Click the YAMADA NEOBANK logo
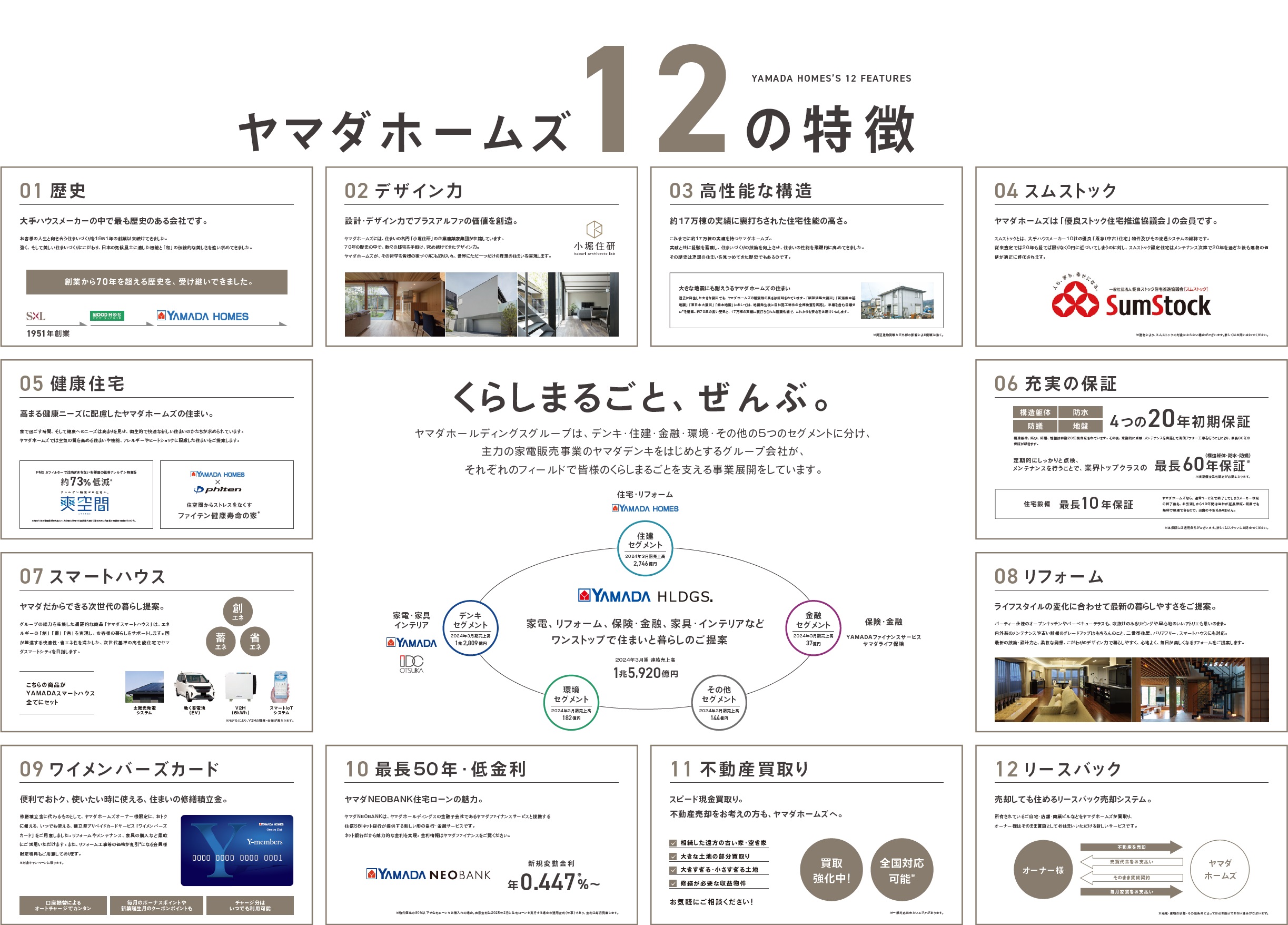Image resolution: width=1288 pixels, height=925 pixels. pyautogui.click(x=429, y=874)
